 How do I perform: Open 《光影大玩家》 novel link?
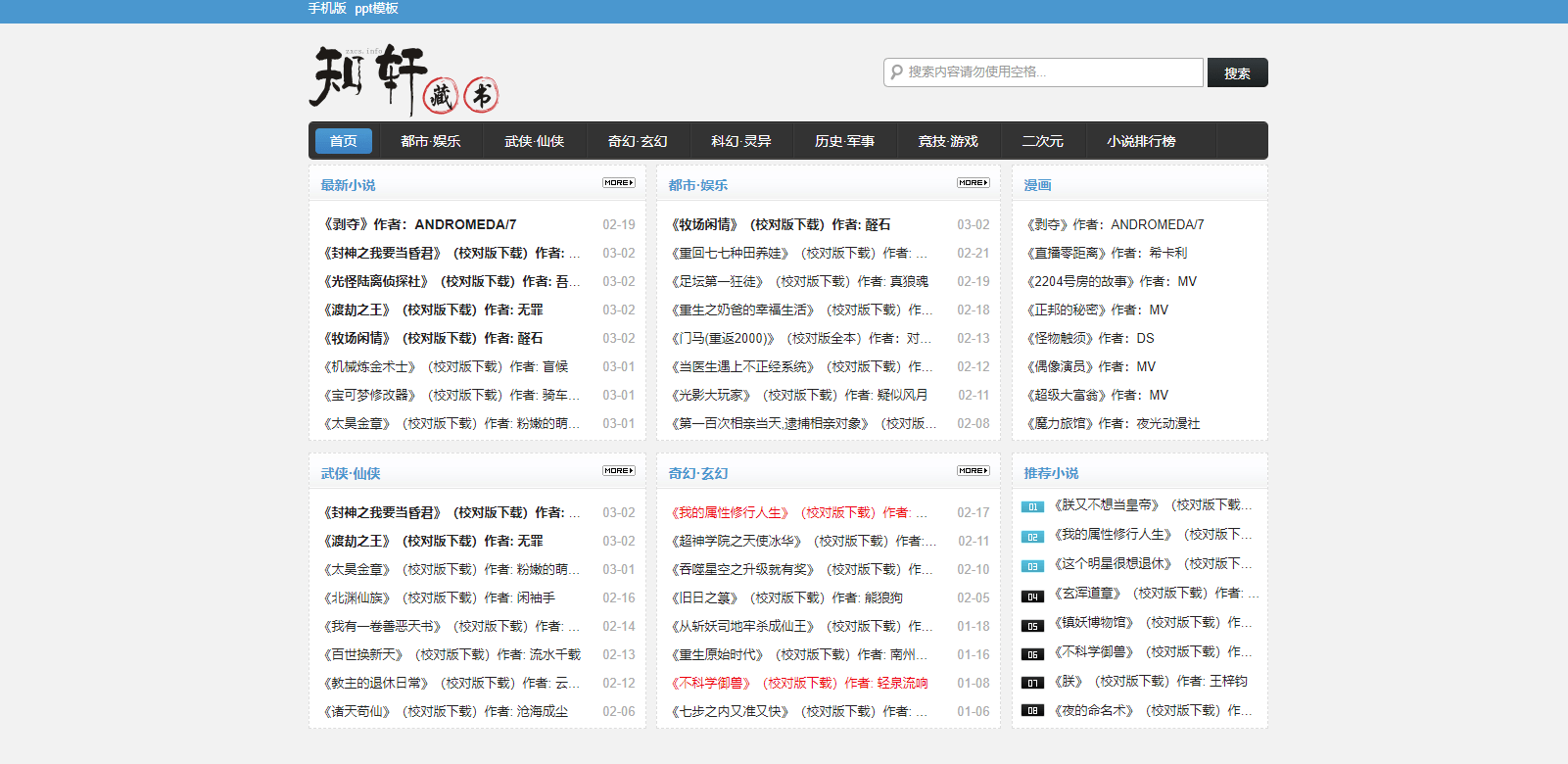[799, 395]
